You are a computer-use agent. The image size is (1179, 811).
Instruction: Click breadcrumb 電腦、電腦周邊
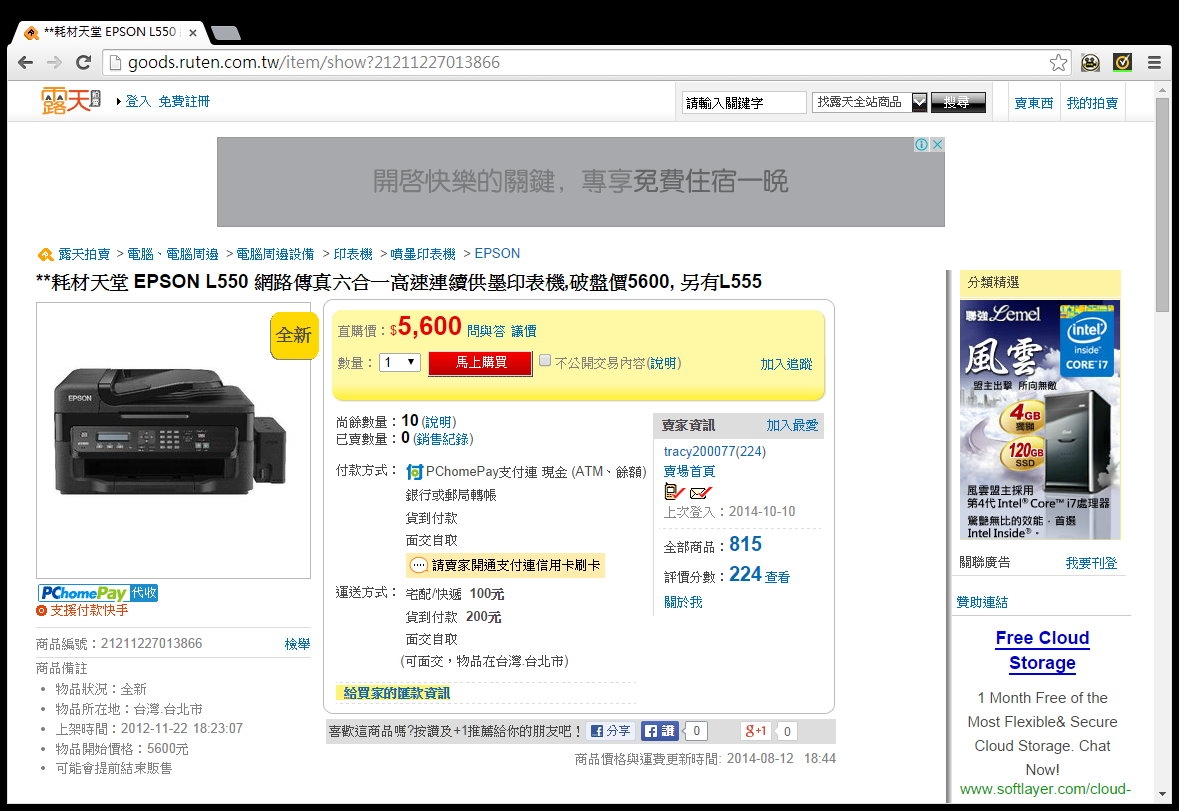pyautogui.click(x=172, y=254)
